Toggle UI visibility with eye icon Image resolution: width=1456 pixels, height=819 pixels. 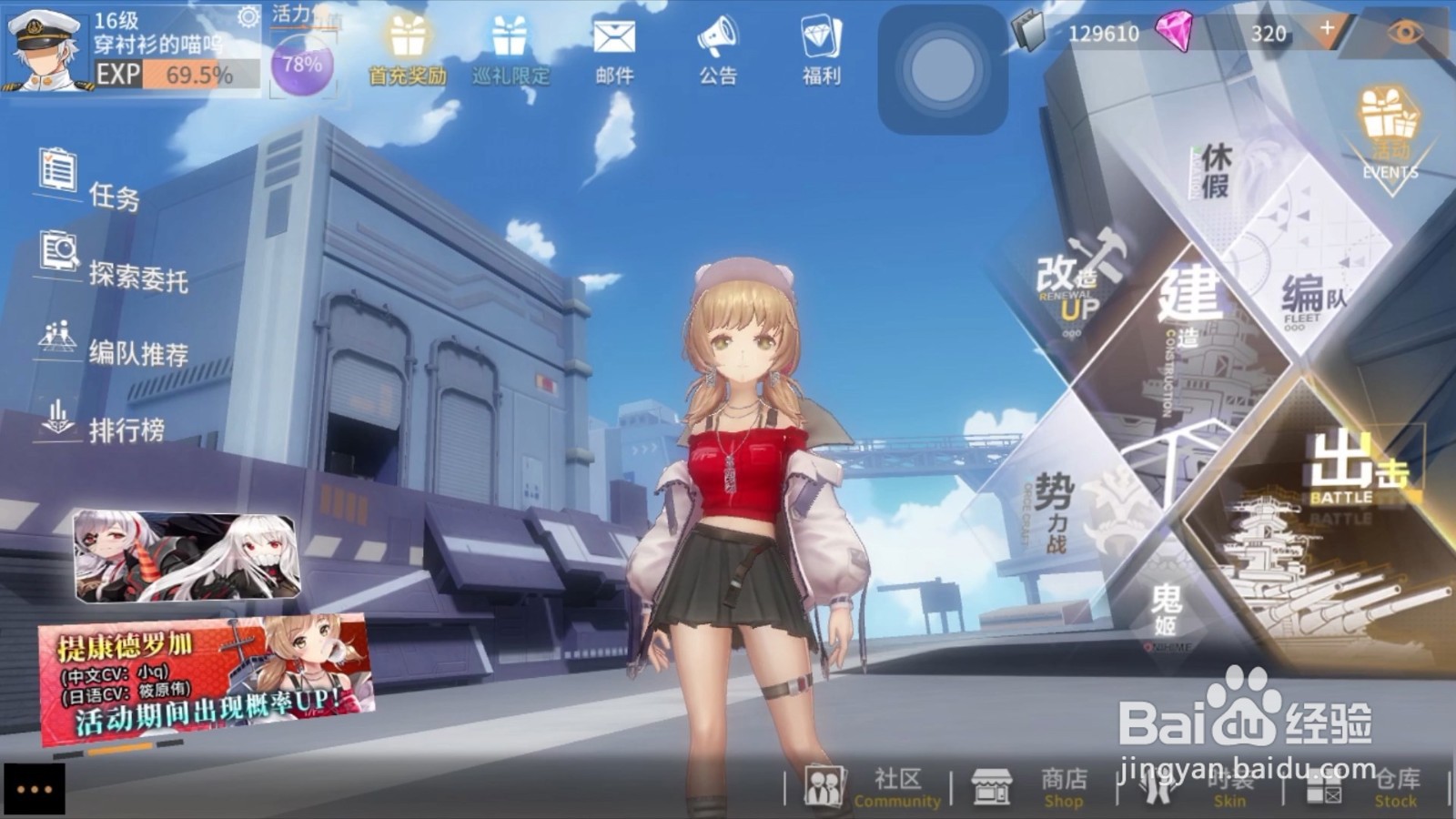tap(1406, 33)
